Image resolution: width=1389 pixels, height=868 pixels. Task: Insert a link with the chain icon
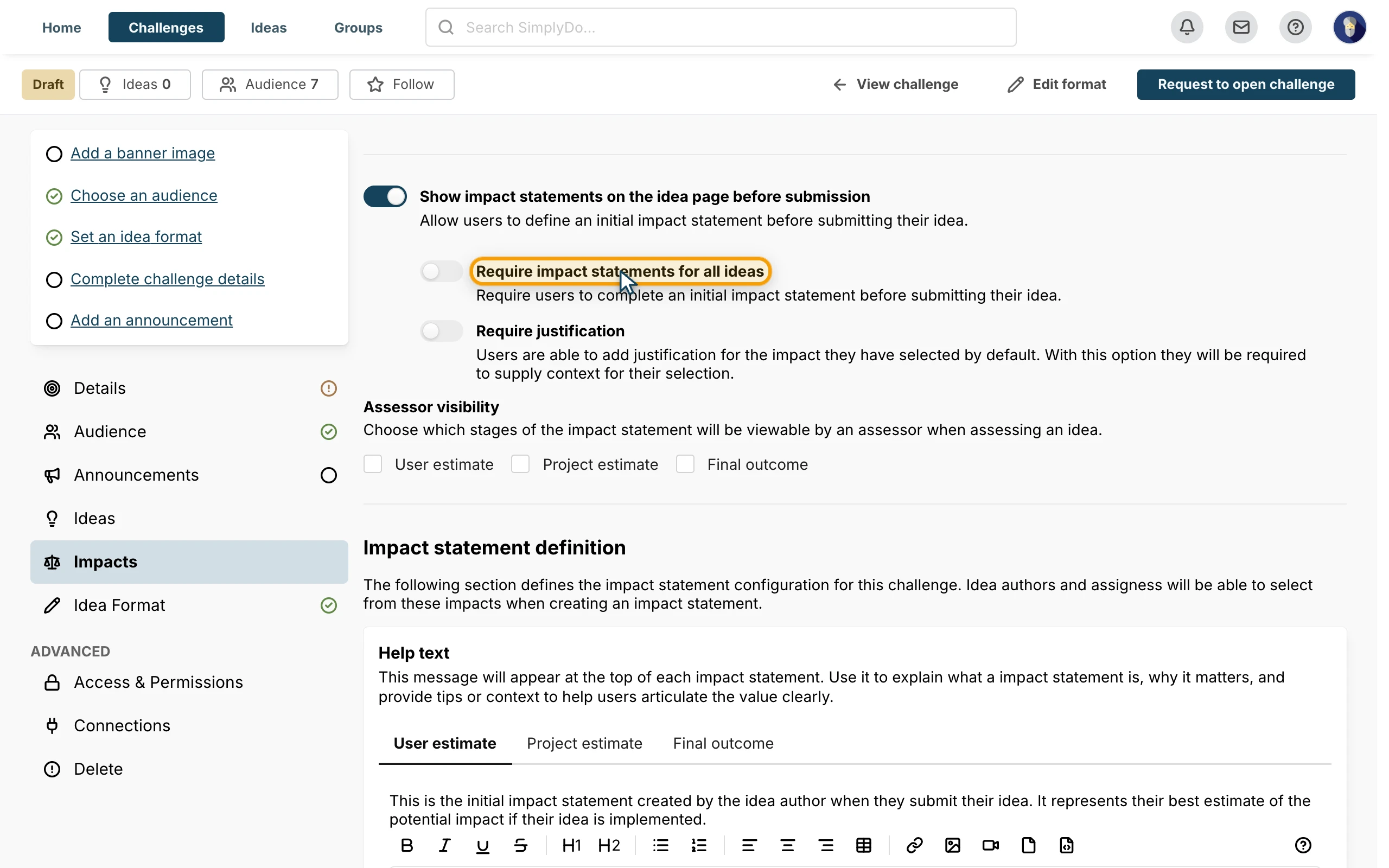tap(914, 845)
